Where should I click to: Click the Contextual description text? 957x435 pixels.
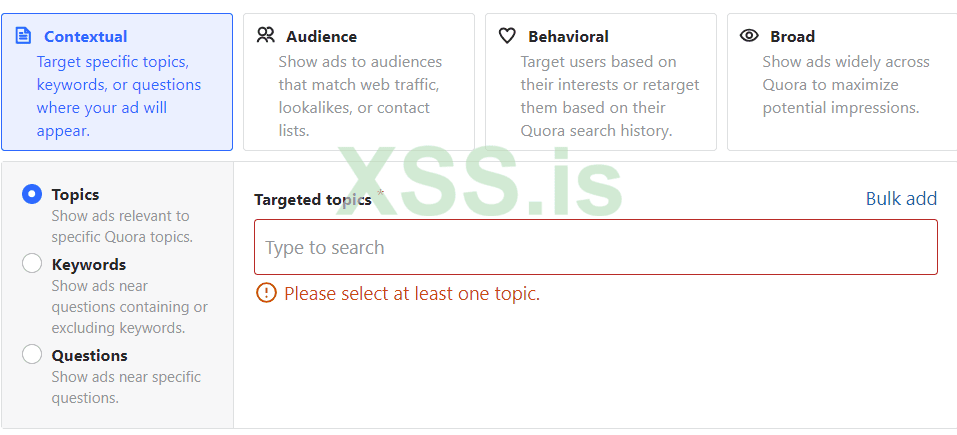click(118, 96)
